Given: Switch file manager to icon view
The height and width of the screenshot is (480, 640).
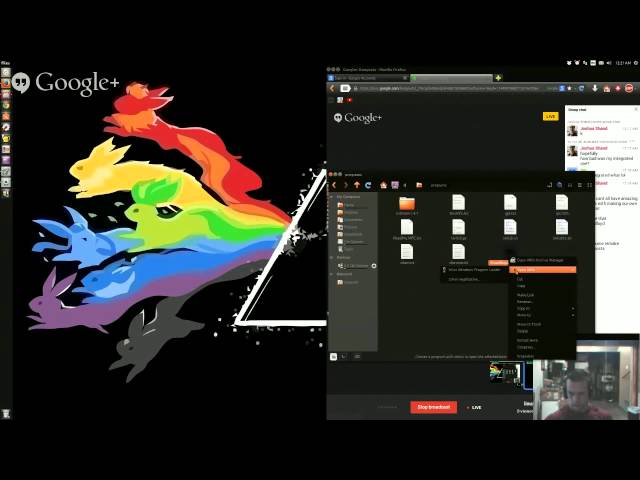Looking at the screenshot, I should pos(570,185).
